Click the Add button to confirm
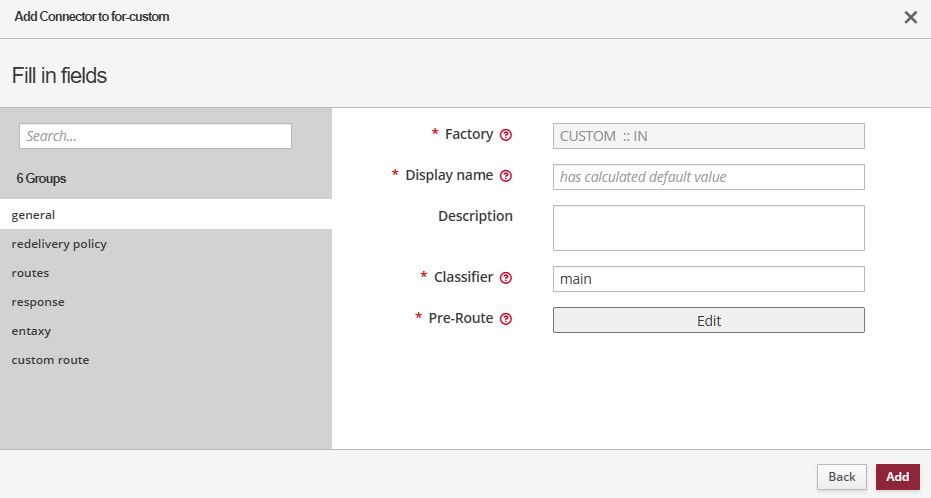Image resolution: width=931 pixels, height=498 pixels. coord(897,477)
